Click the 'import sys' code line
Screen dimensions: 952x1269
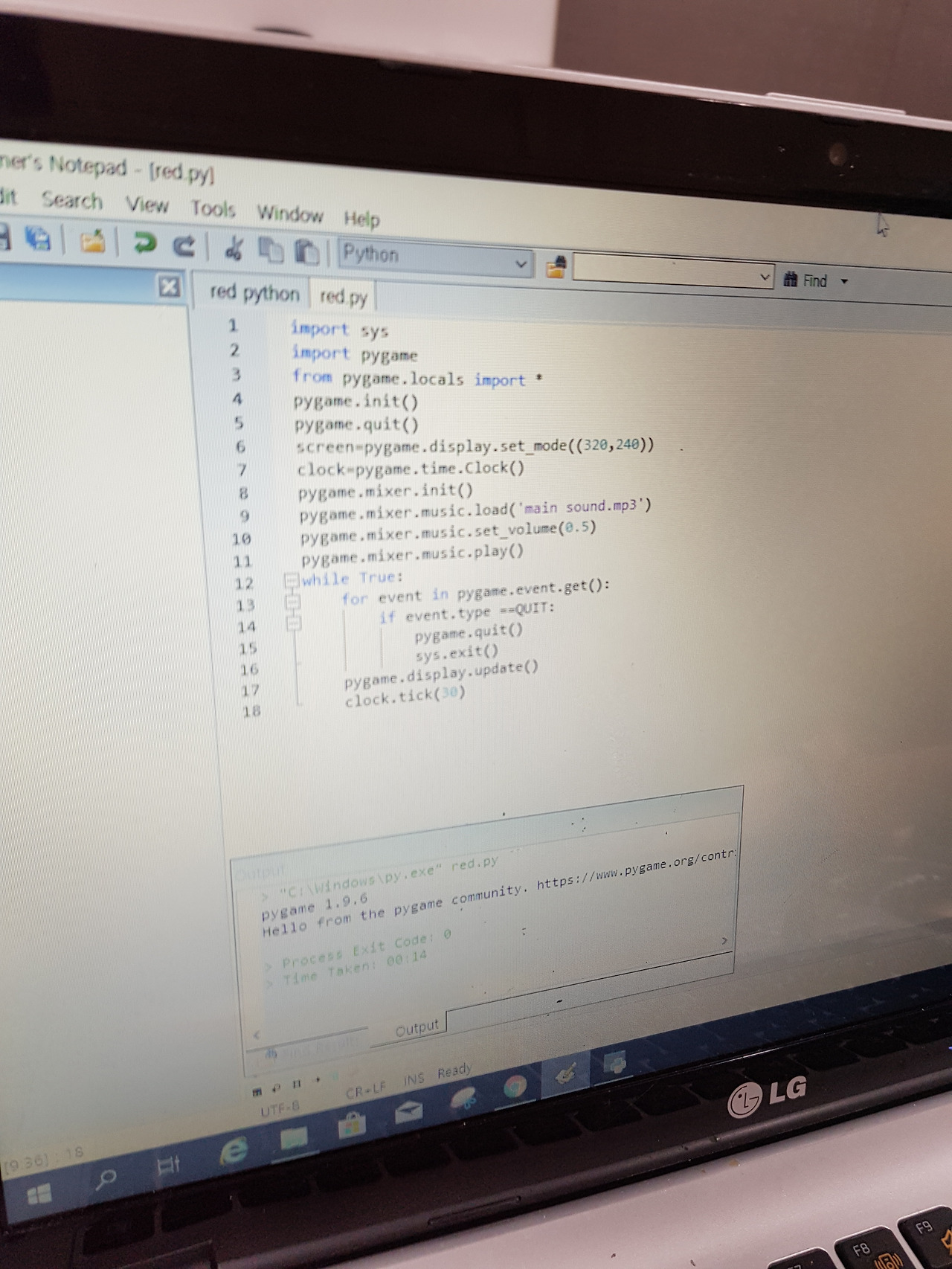340,330
